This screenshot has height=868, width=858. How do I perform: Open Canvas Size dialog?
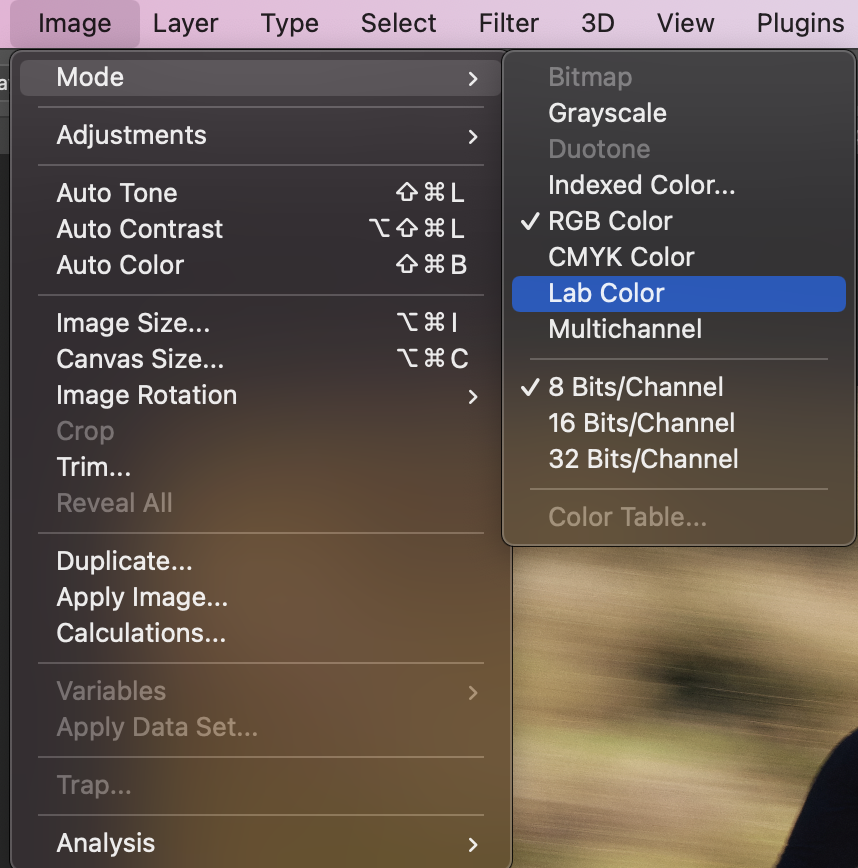260,359
